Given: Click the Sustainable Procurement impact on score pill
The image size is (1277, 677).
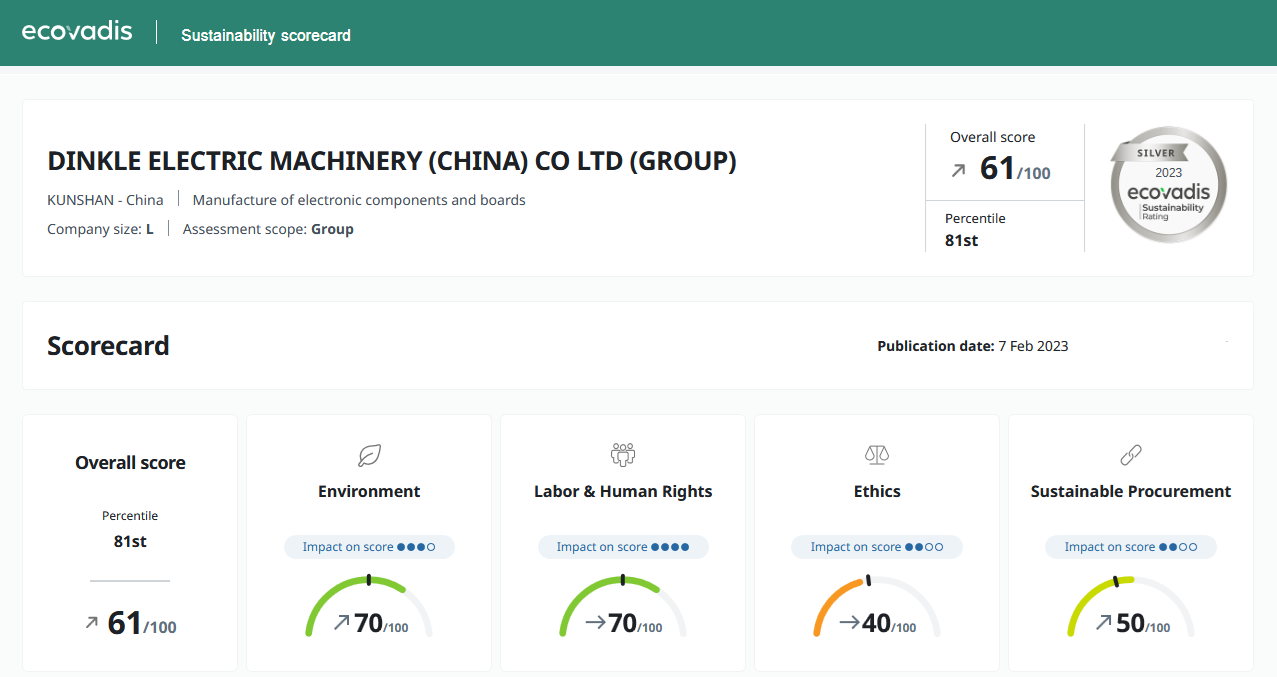Looking at the screenshot, I should pyautogui.click(x=1131, y=547).
